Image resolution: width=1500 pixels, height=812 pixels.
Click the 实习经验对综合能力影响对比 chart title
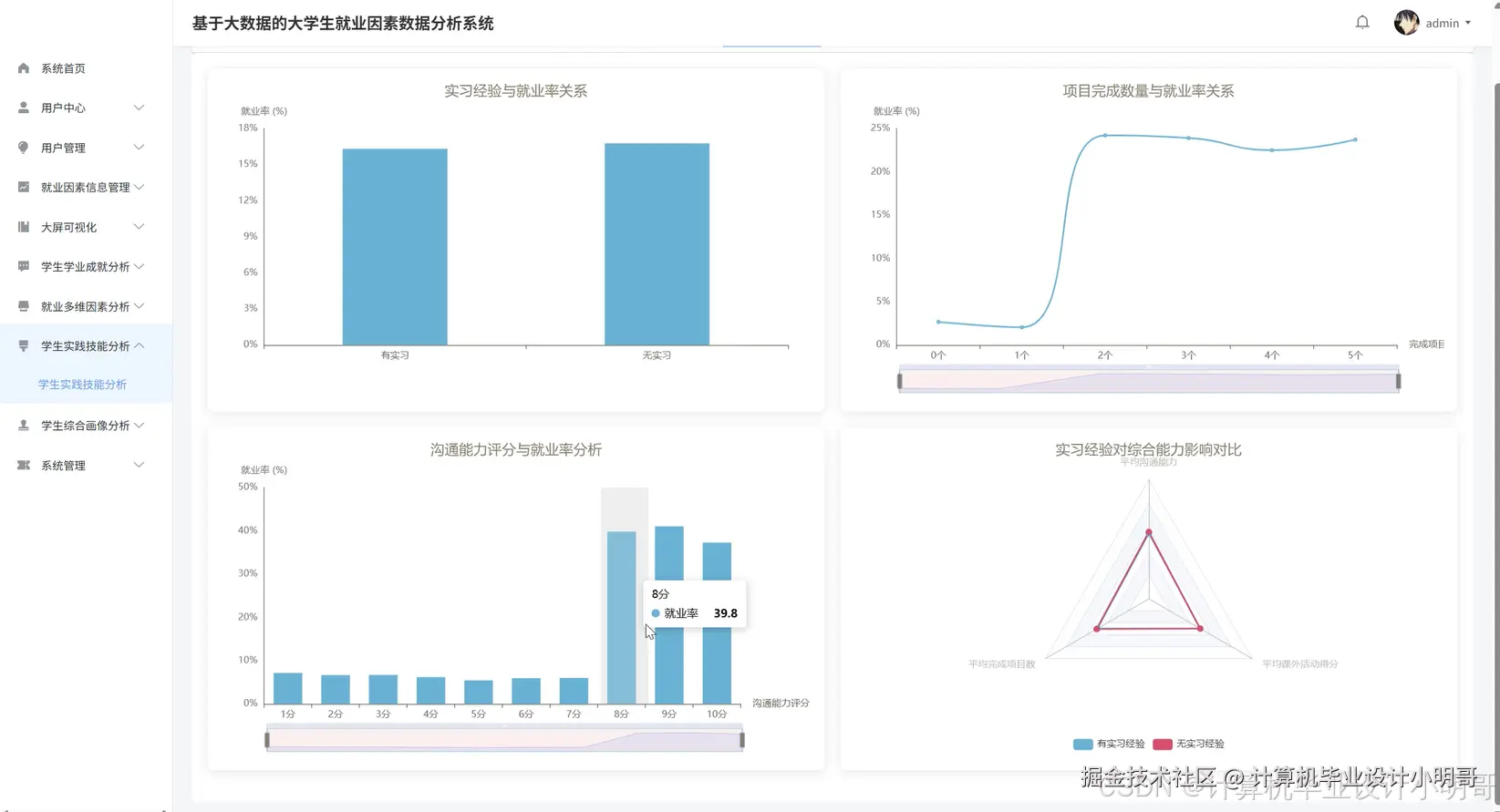1148,450
